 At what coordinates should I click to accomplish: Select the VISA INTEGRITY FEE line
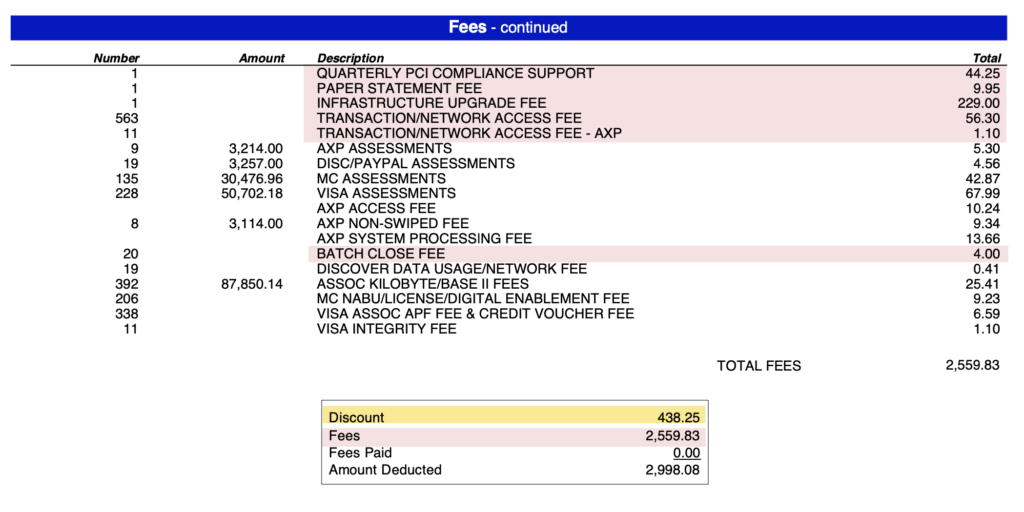coord(386,328)
